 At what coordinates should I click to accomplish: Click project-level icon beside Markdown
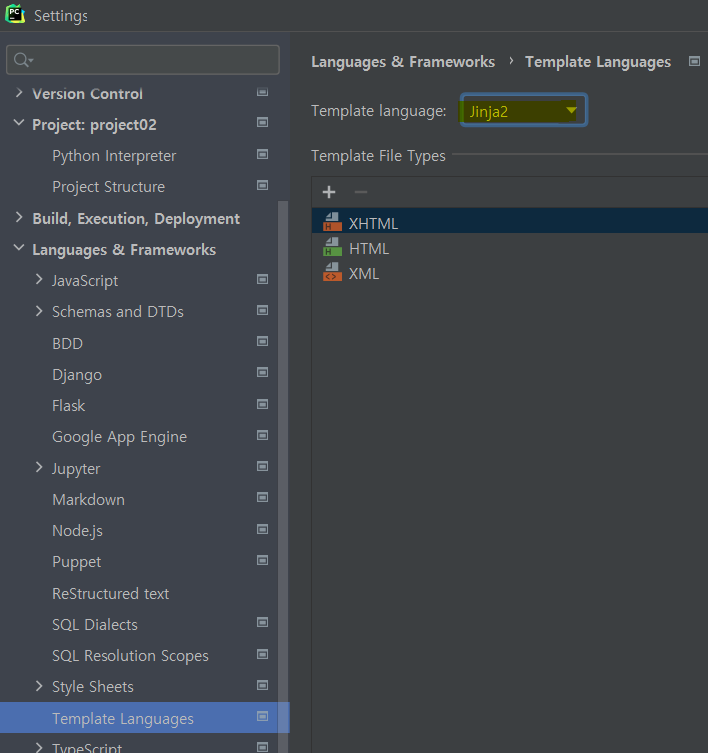pyautogui.click(x=262, y=498)
